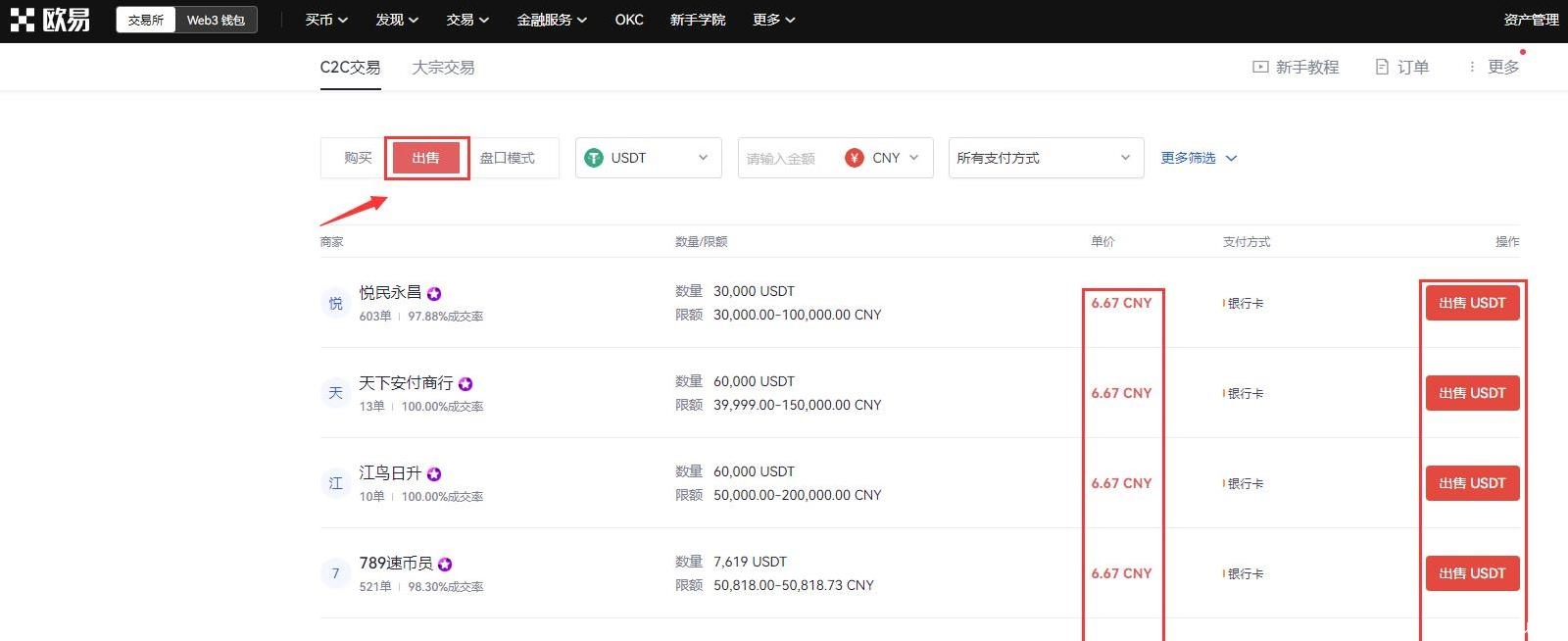Click the 新手教程 video icon
Image resolution: width=1568 pixels, height=641 pixels.
click(x=1260, y=67)
